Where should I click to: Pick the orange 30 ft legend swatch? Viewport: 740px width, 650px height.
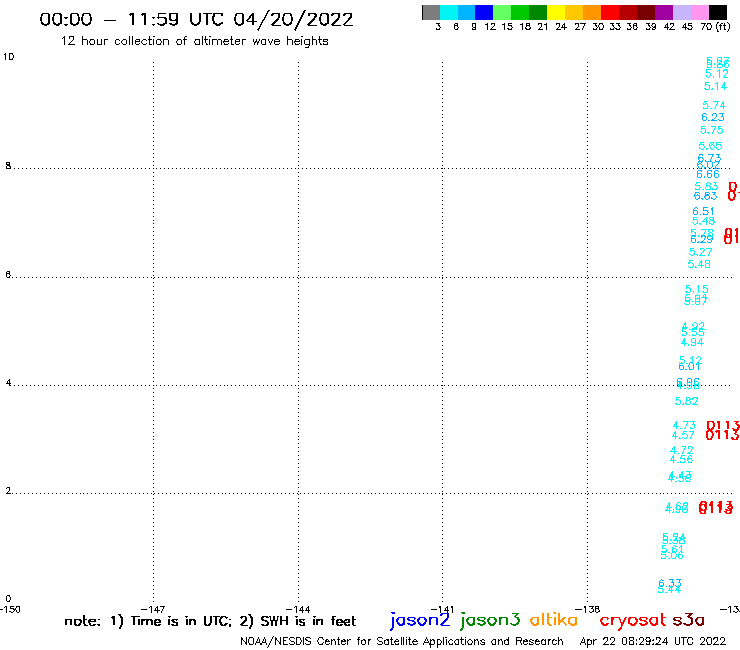click(592, 12)
